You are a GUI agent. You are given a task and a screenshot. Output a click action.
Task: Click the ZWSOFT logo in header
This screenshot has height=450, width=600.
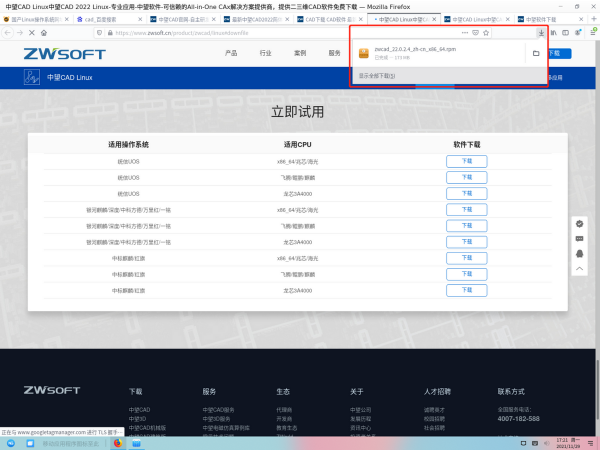[64, 54]
